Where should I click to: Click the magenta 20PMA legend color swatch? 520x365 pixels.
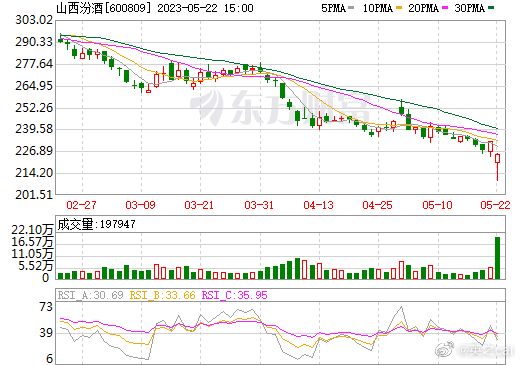click(x=445, y=7)
